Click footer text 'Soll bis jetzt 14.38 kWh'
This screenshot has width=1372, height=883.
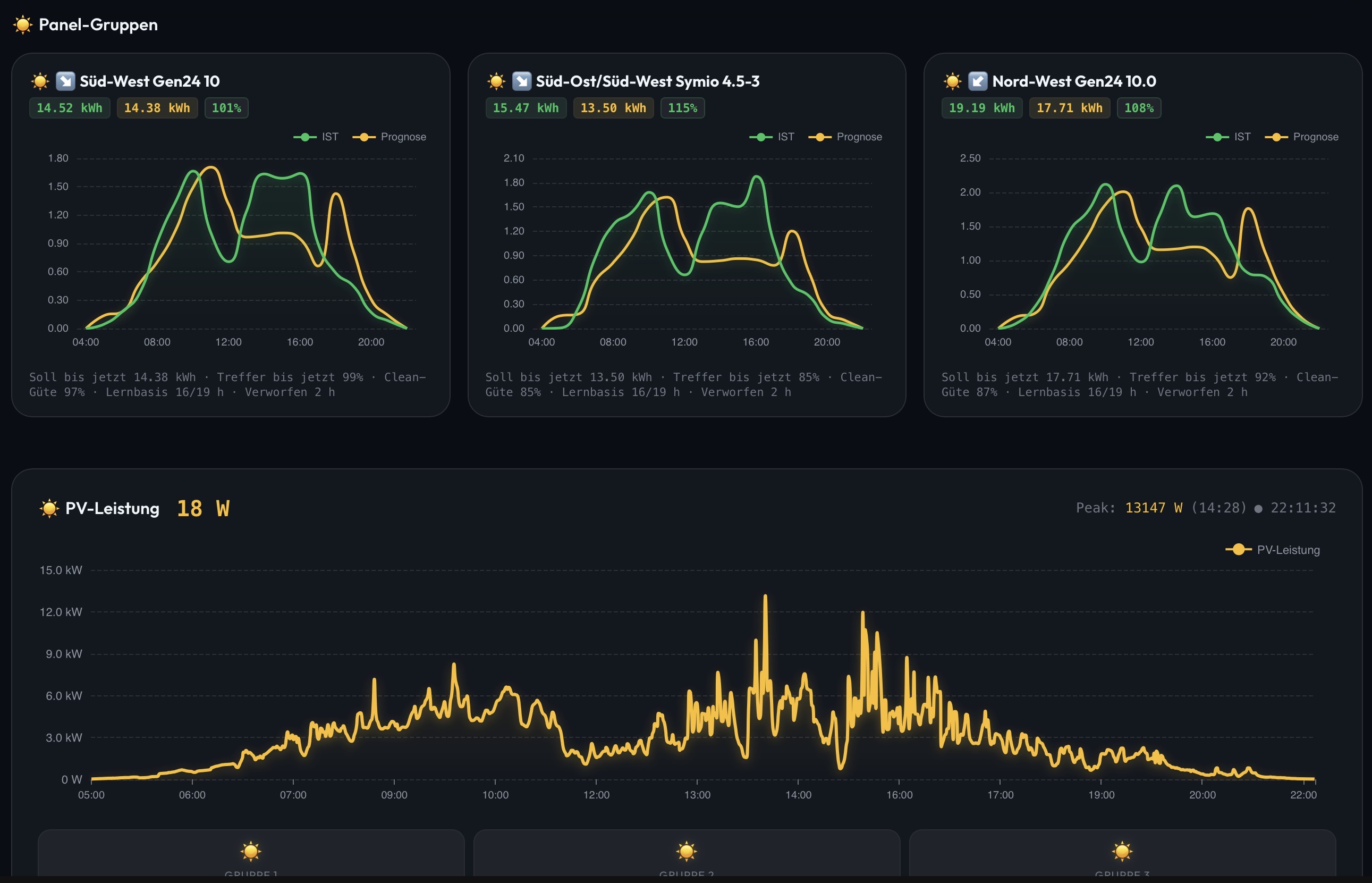pos(112,377)
